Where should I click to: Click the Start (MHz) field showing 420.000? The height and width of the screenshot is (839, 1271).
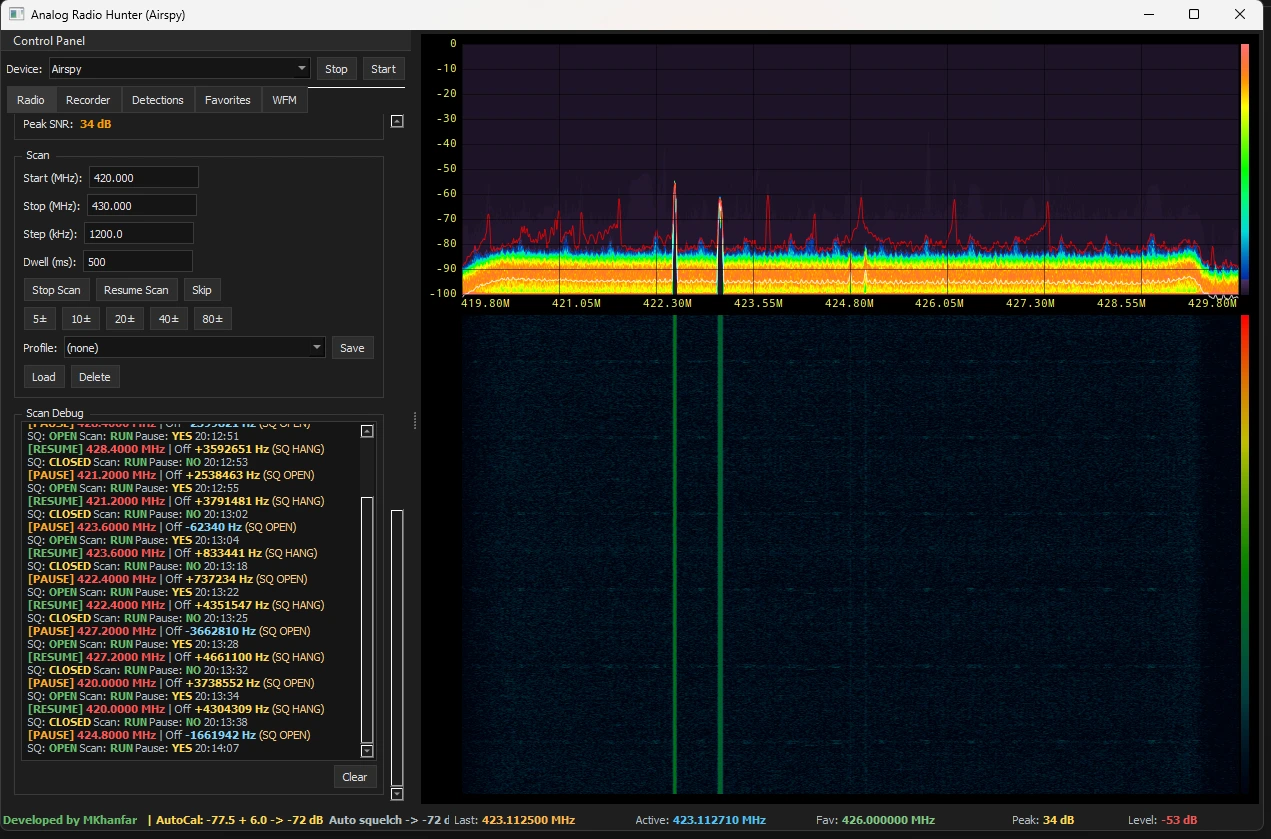tap(143, 176)
